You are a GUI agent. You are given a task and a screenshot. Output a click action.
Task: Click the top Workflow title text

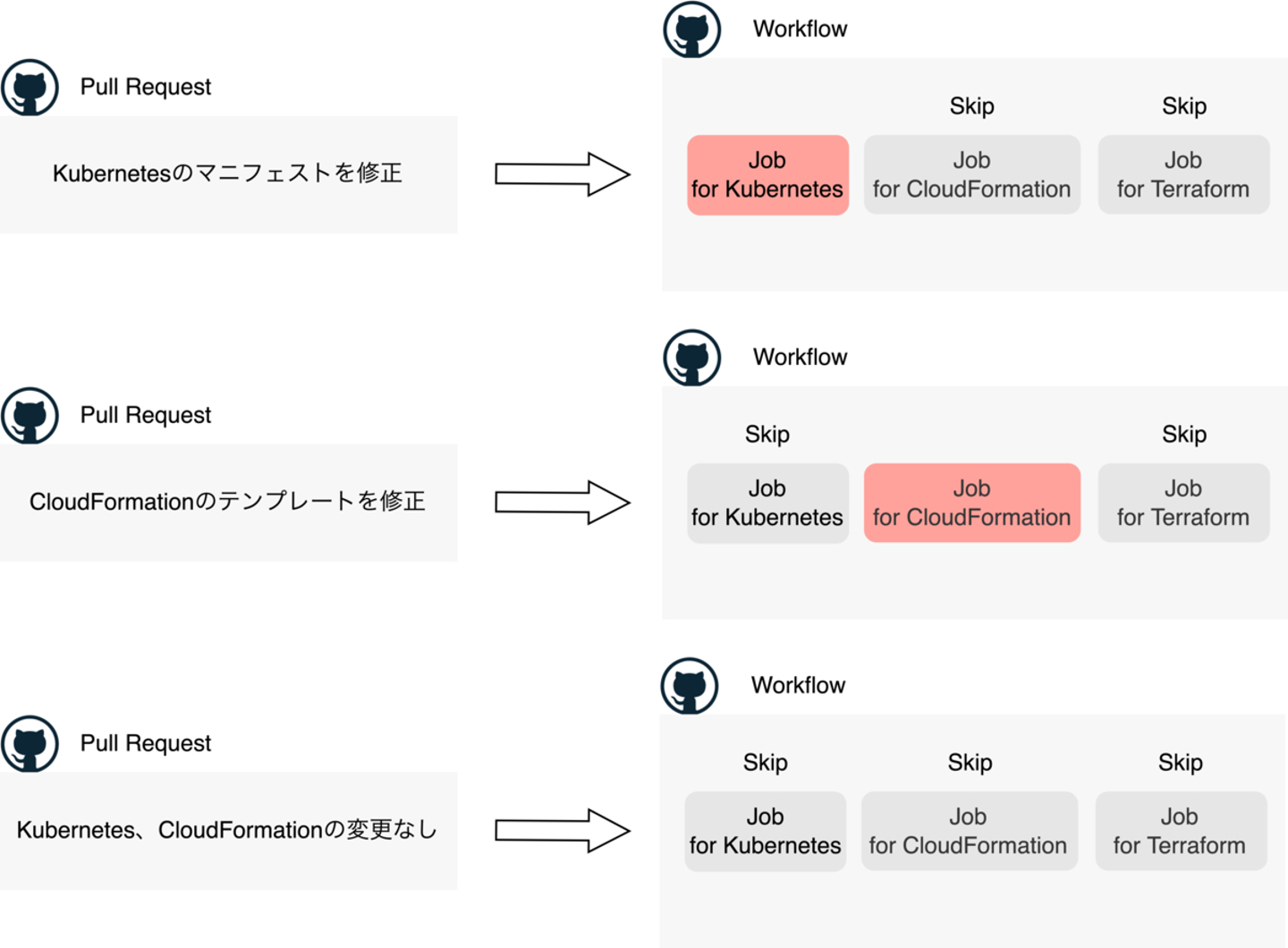point(800,30)
